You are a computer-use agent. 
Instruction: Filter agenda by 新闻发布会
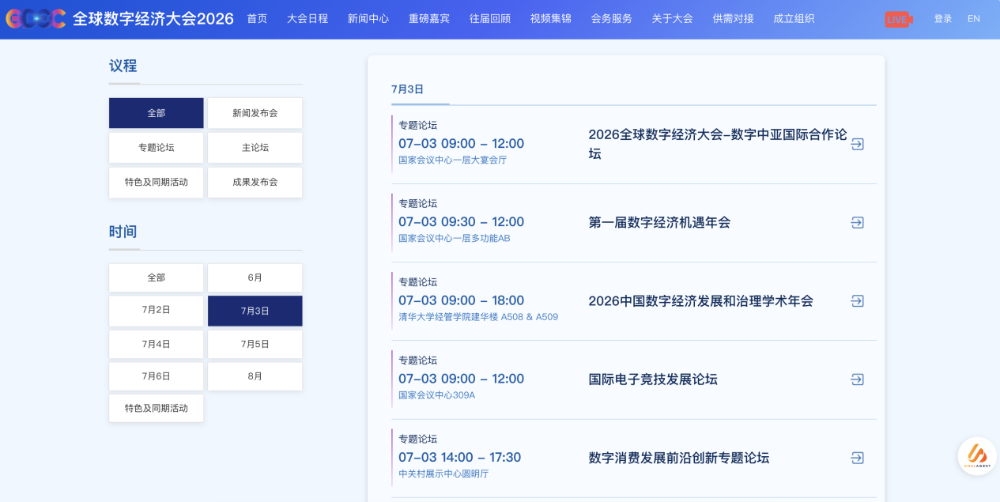(x=255, y=113)
